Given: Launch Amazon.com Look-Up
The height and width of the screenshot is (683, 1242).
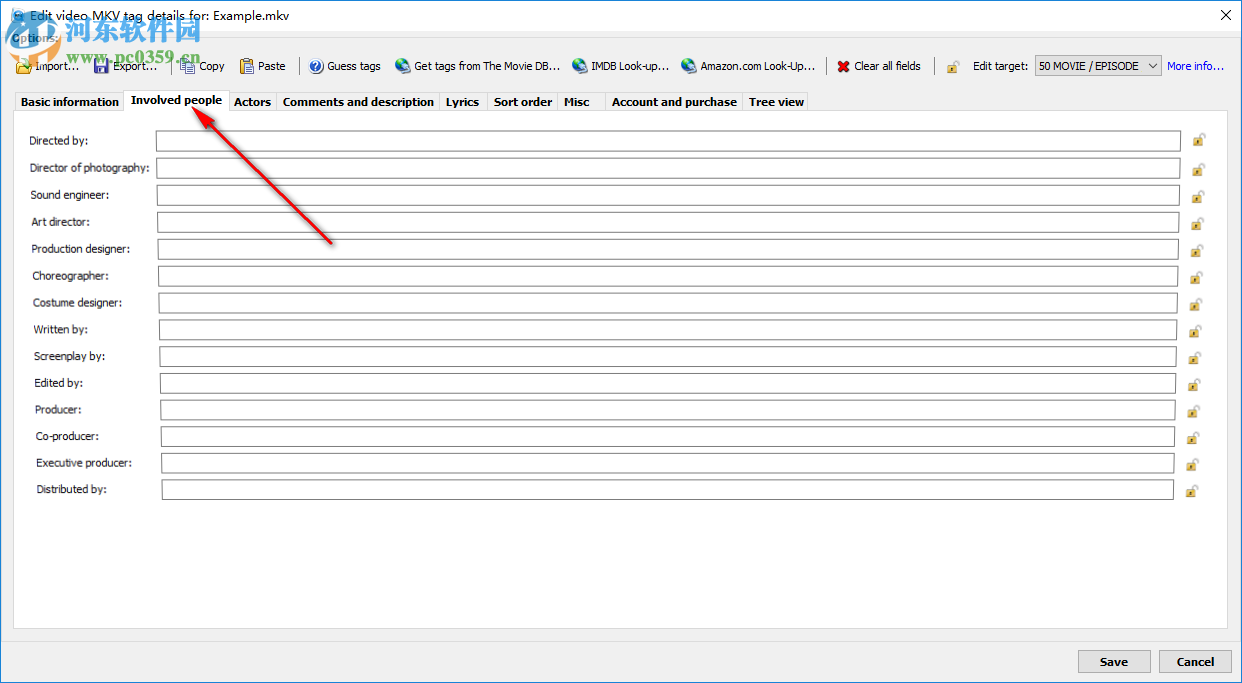Looking at the screenshot, I should tap(748, 66).
